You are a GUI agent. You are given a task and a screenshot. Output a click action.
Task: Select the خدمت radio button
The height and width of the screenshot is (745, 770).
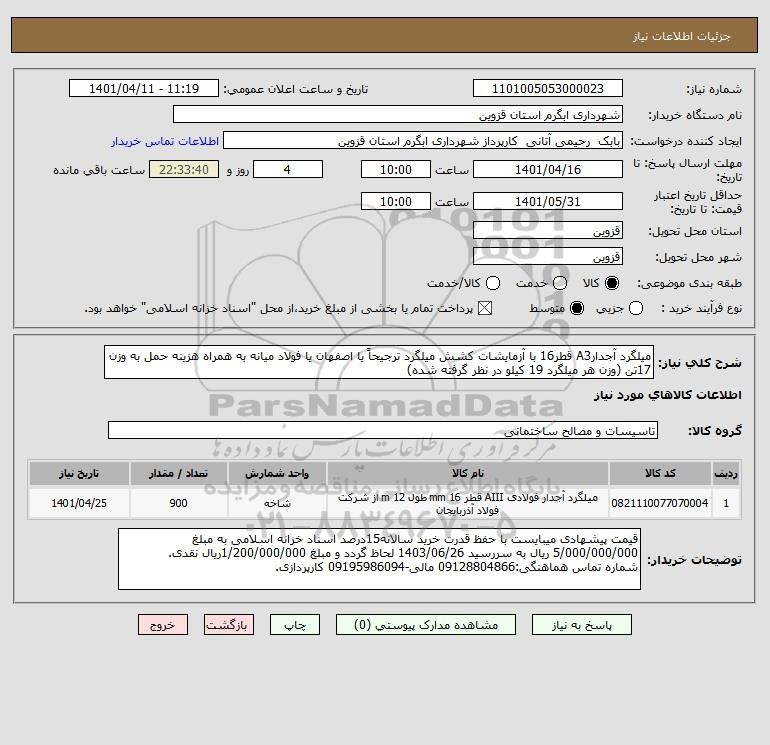(x=560, y=283)
